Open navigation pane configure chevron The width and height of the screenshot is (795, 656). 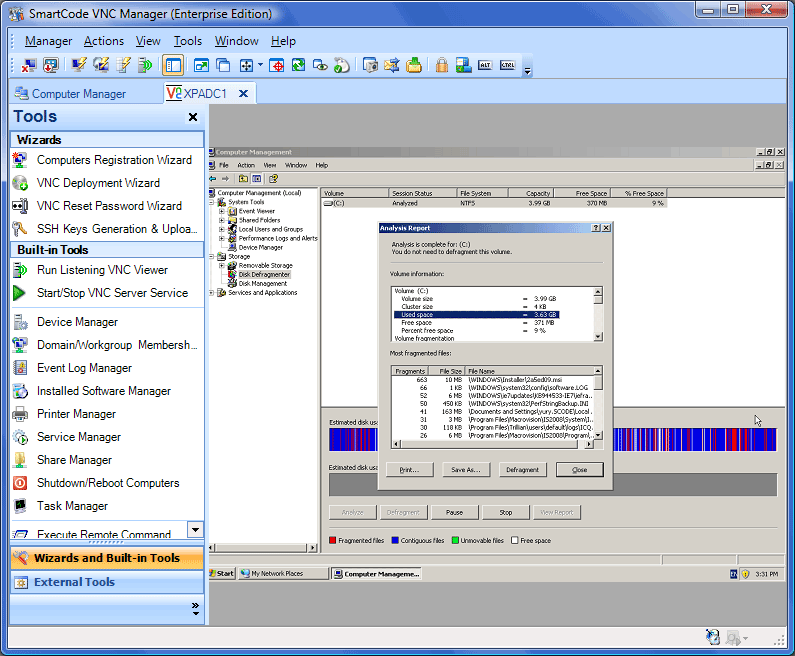pyautogui.click(x=195, y=609)
